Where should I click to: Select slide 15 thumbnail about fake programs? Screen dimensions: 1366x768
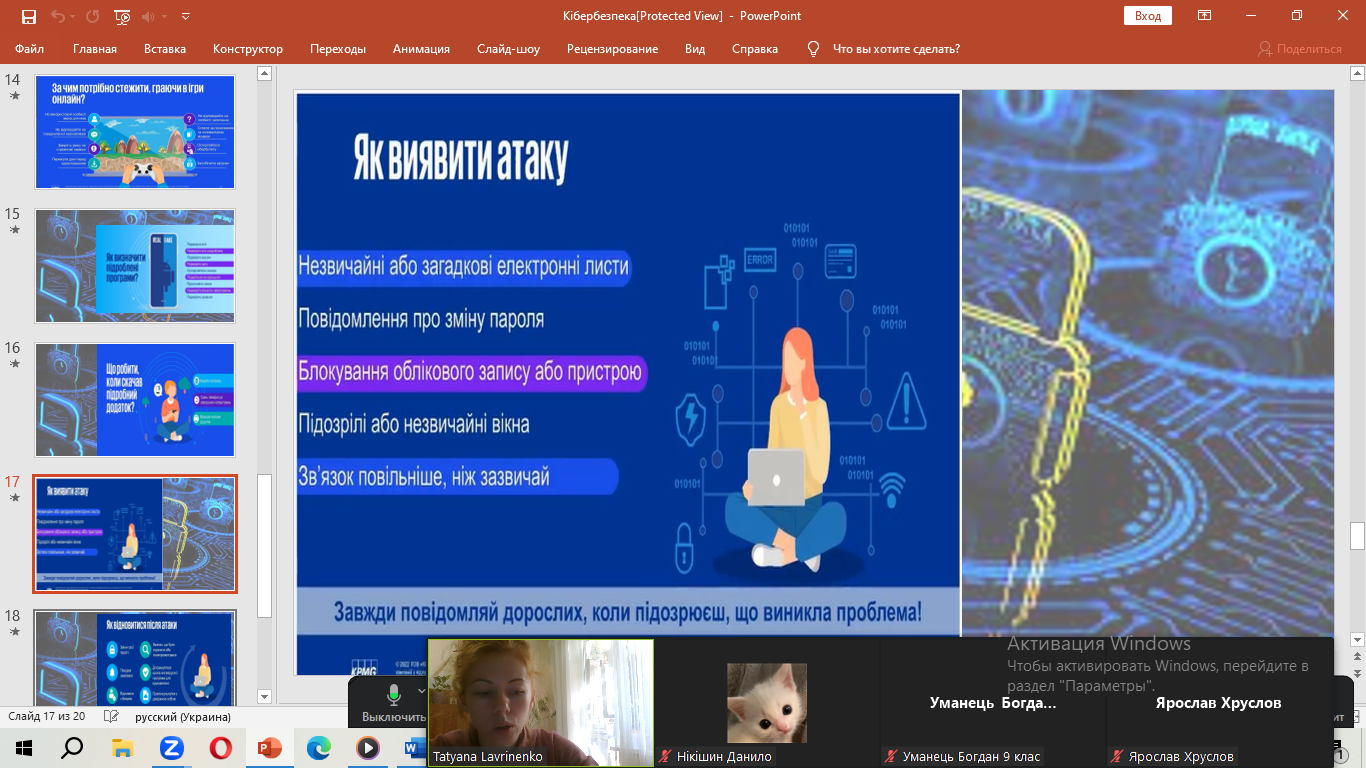[135, 266]
